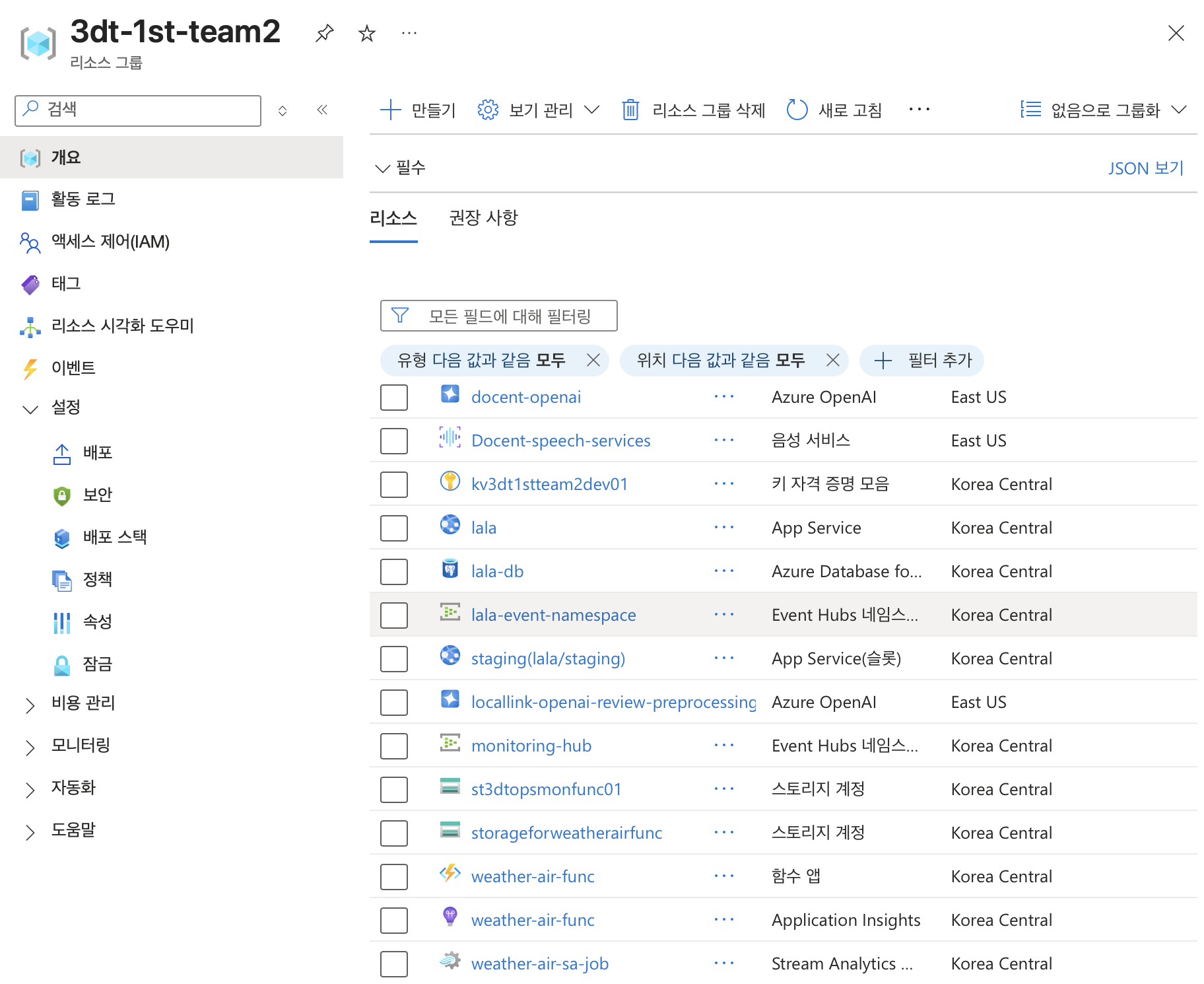Check the kv3dt1stteam2dev01 row
This screenshot has width=1204, height=984.
pos(394,485)
